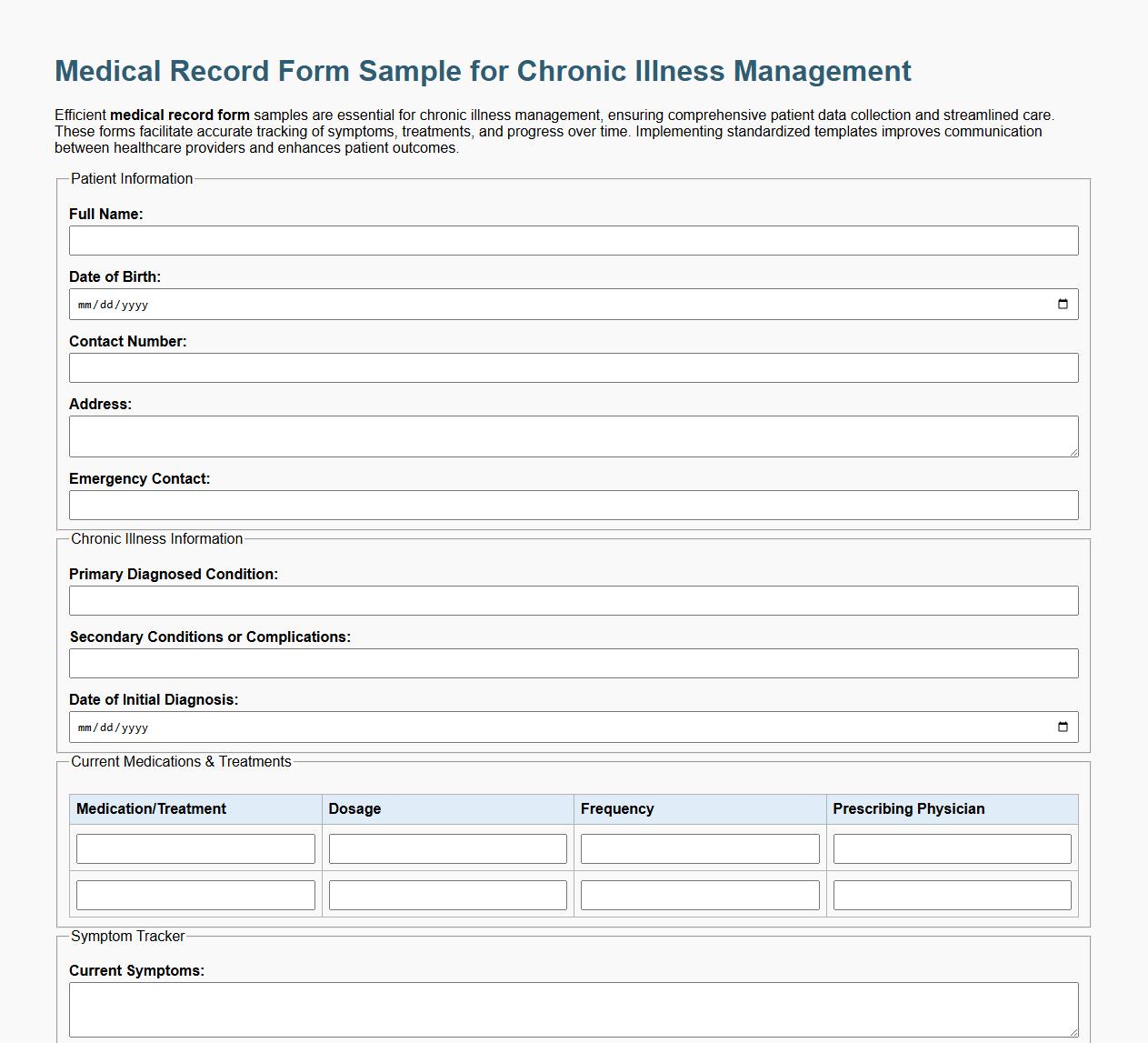This screenshot has height=1043, width=1148.
Task: Open the Date of Birth calendar picker
Action: [1063, 305]
